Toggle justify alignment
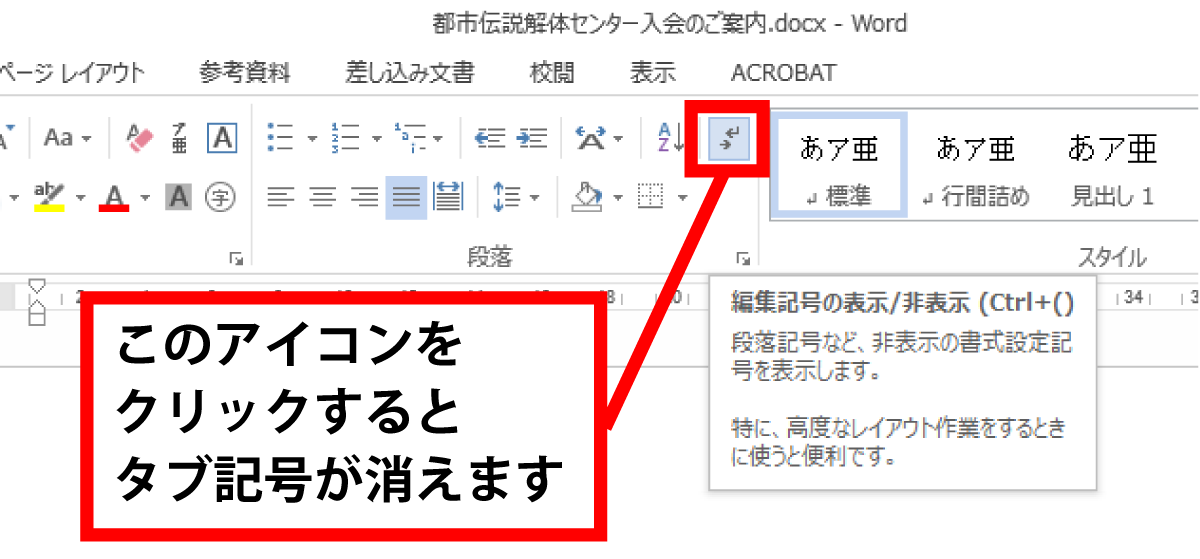This screenshot has height=559, width=1200. 406,197
